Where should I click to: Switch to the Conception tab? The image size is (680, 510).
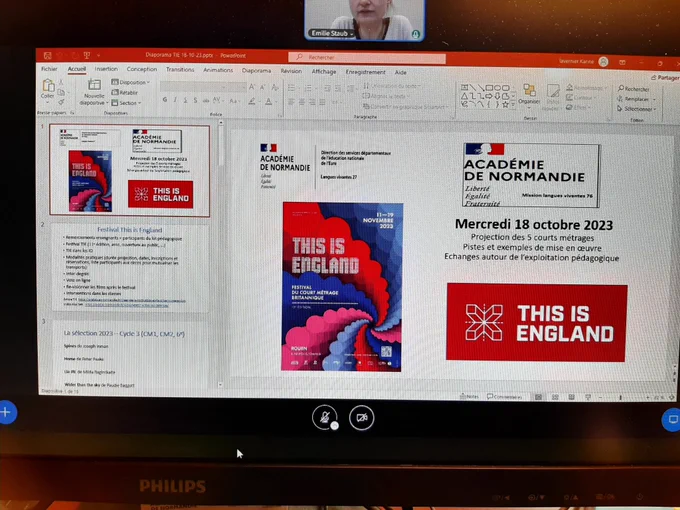(x=142, y=69)
